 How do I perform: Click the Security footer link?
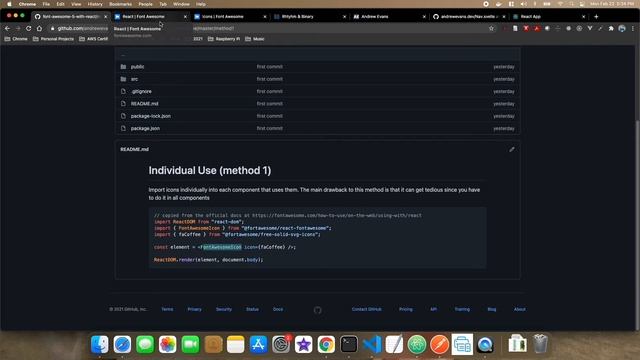click(224, 309)
